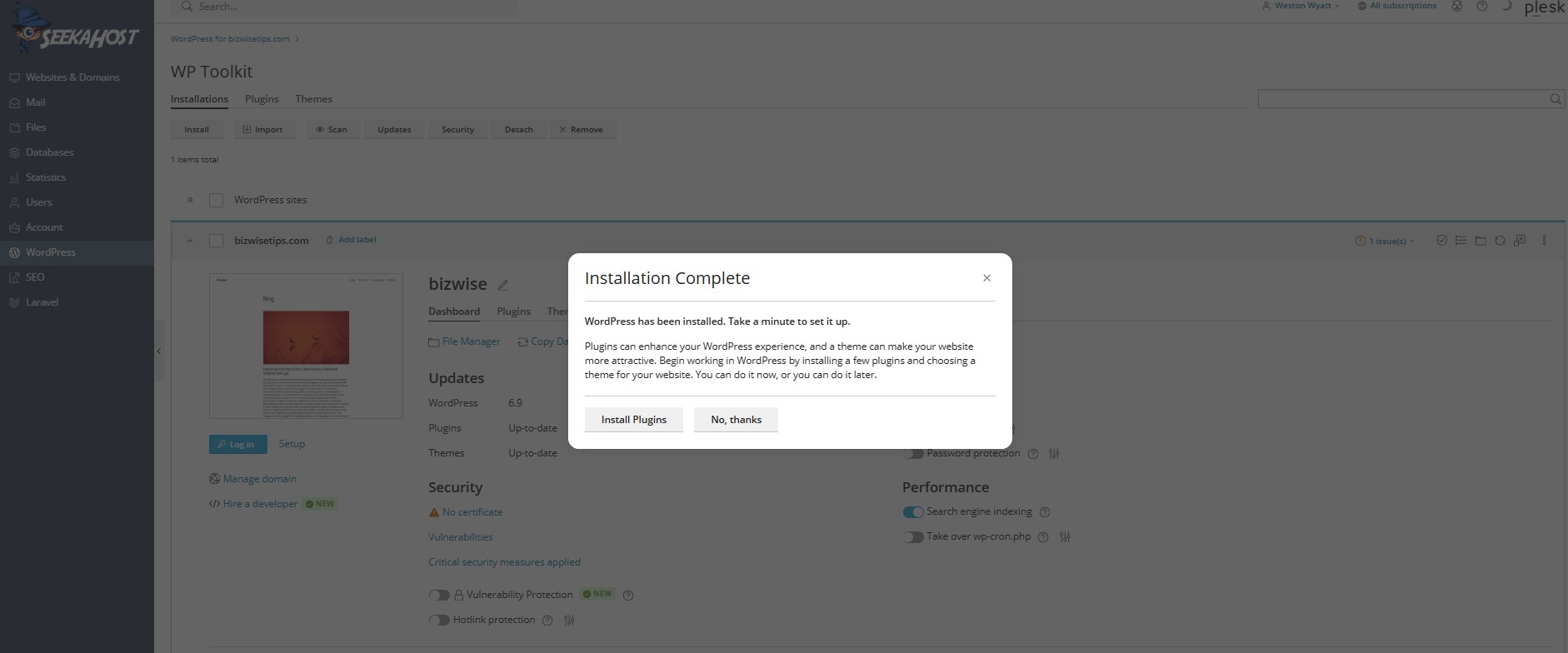1568x653 pixels.
Task: Collapse the sidebar with the arrow handle
Action: click(159, 351)
